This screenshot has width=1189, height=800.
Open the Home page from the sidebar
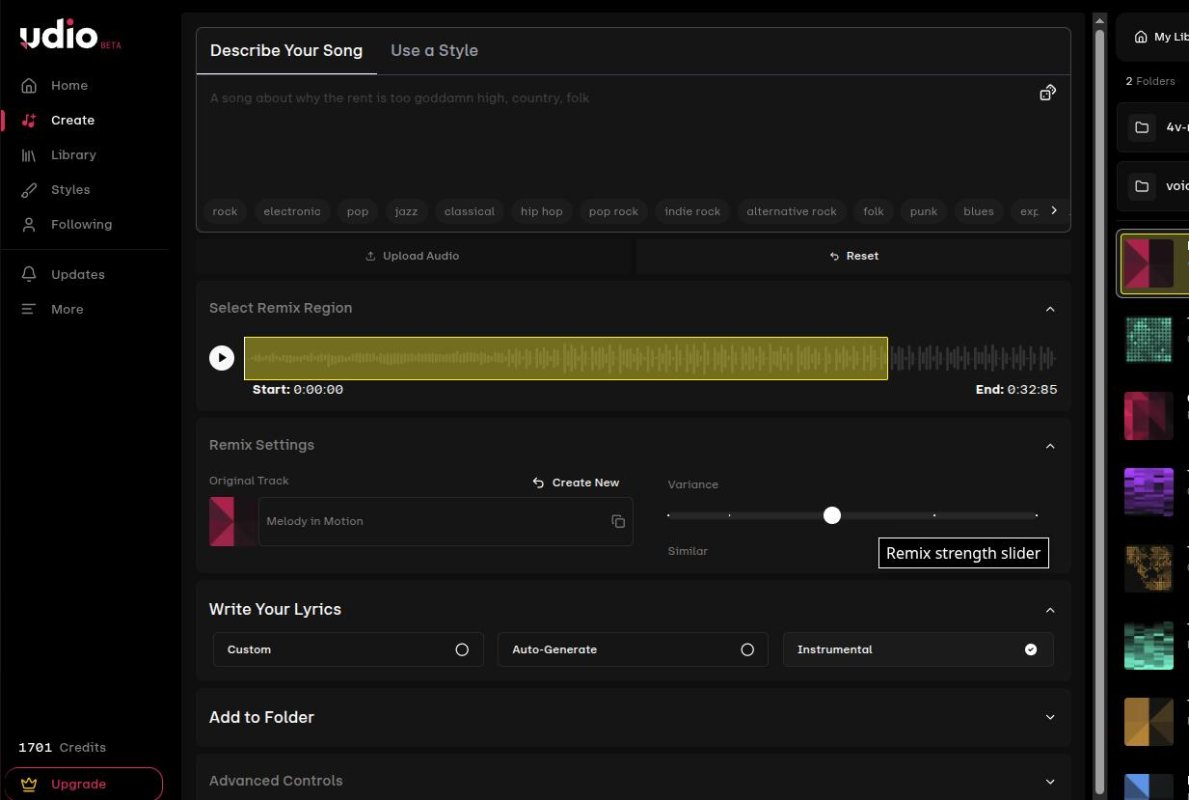pos(69,85)
